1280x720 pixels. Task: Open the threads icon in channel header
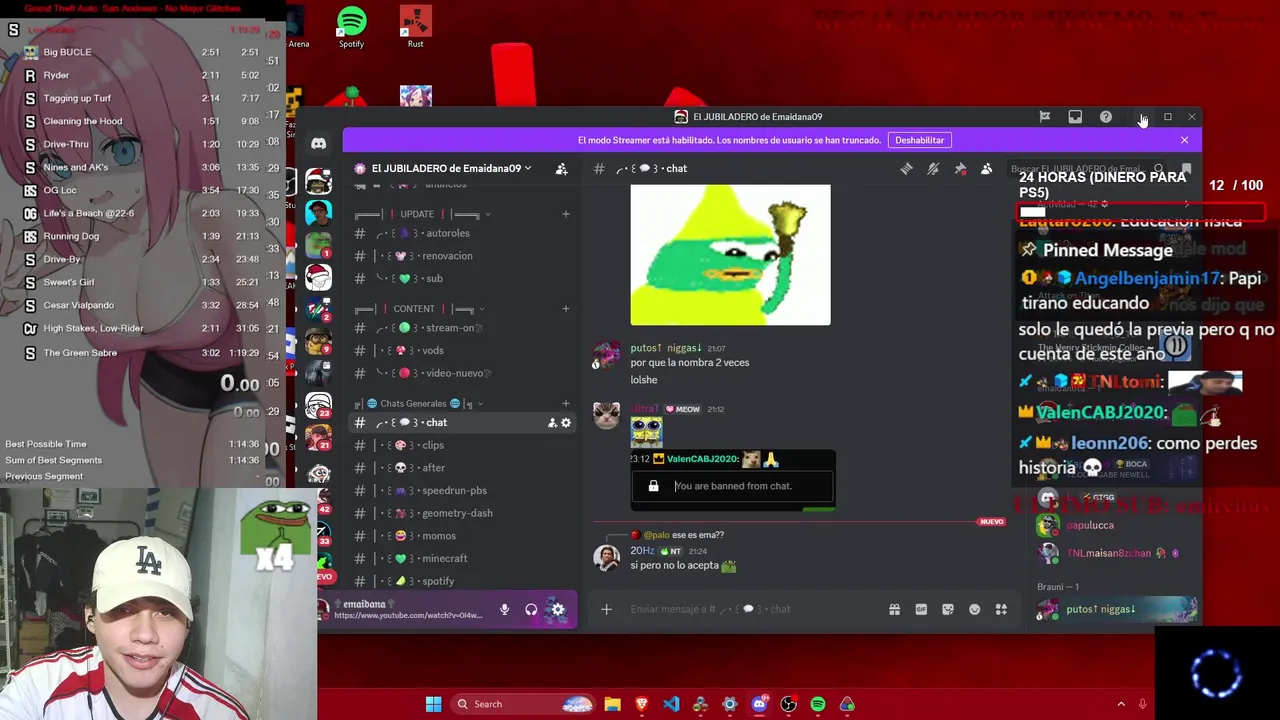[906, 169]
